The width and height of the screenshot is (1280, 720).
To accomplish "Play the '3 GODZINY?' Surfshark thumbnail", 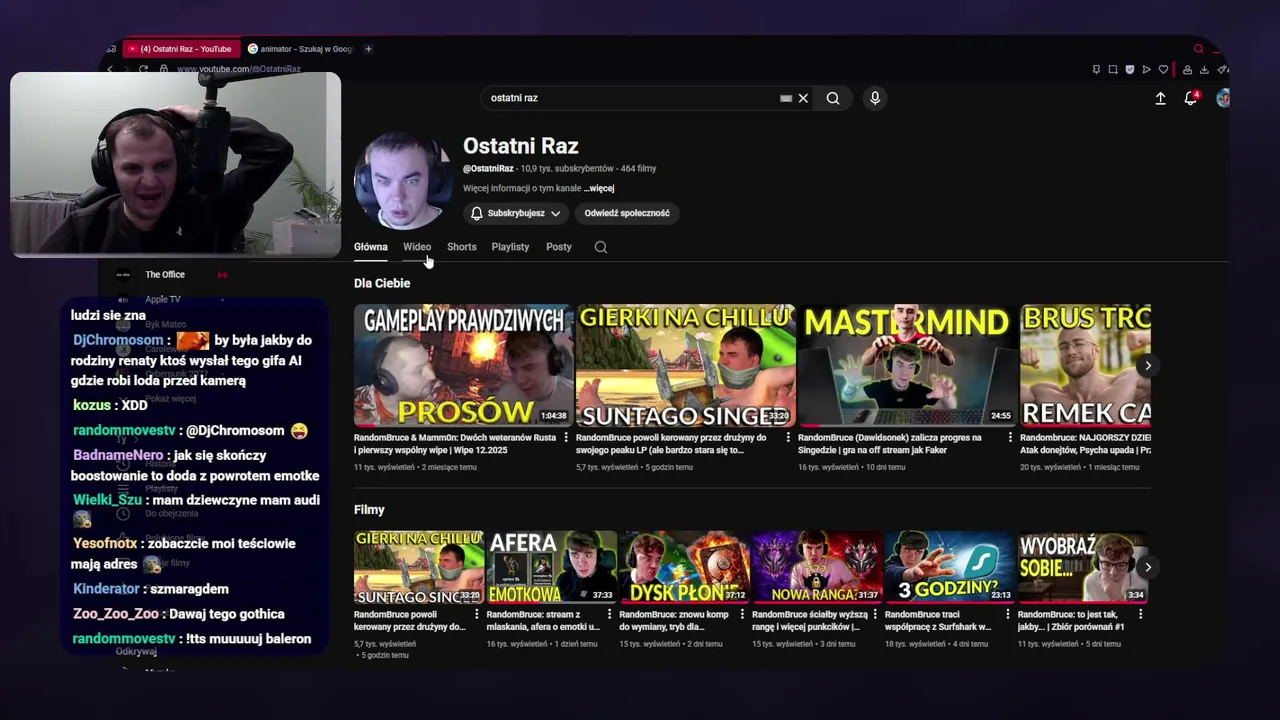I will [950, 567].
